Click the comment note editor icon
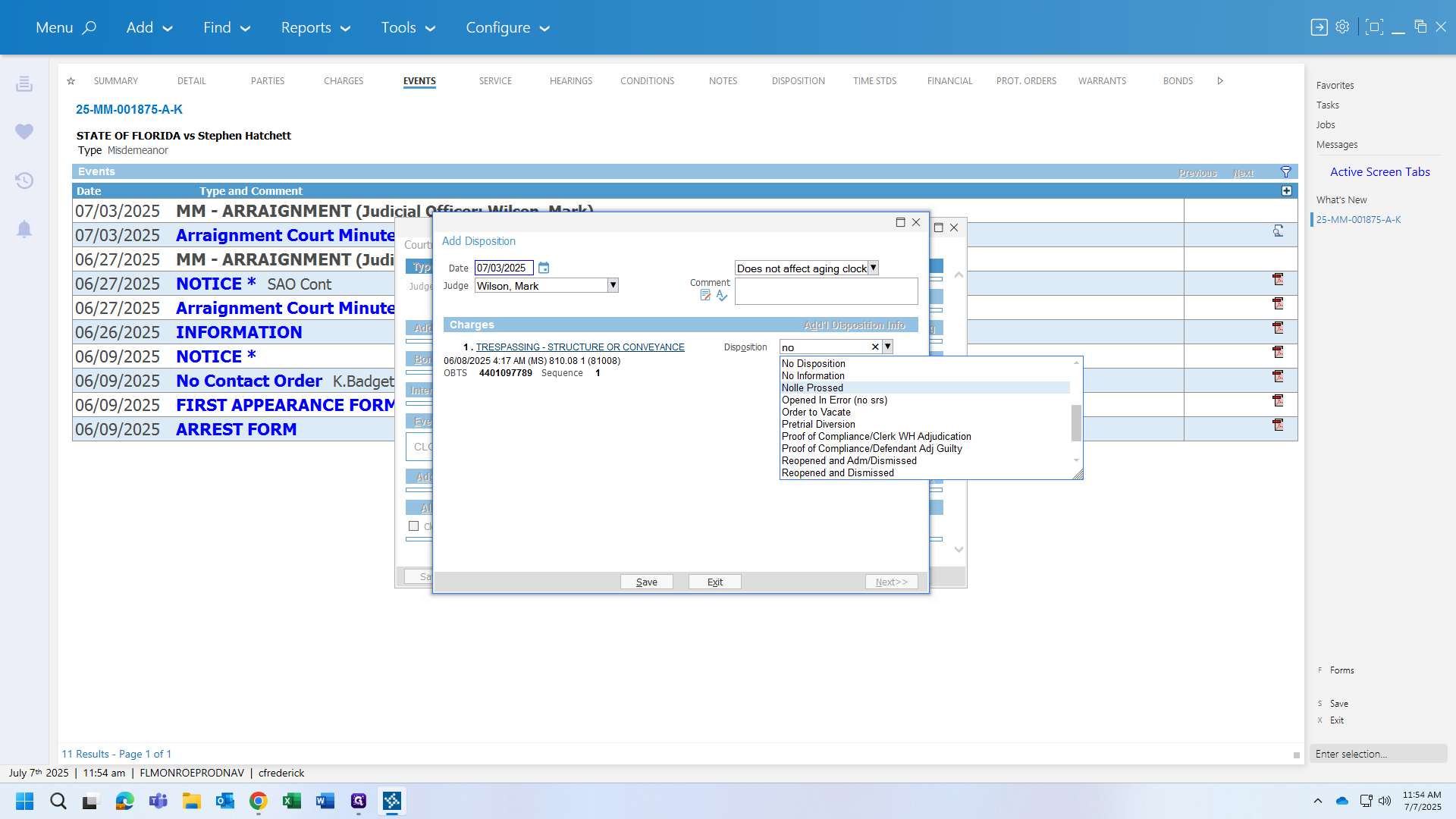Image resolution: width=1456 pixels, height=819 pixels. click(x=705, y=295)
